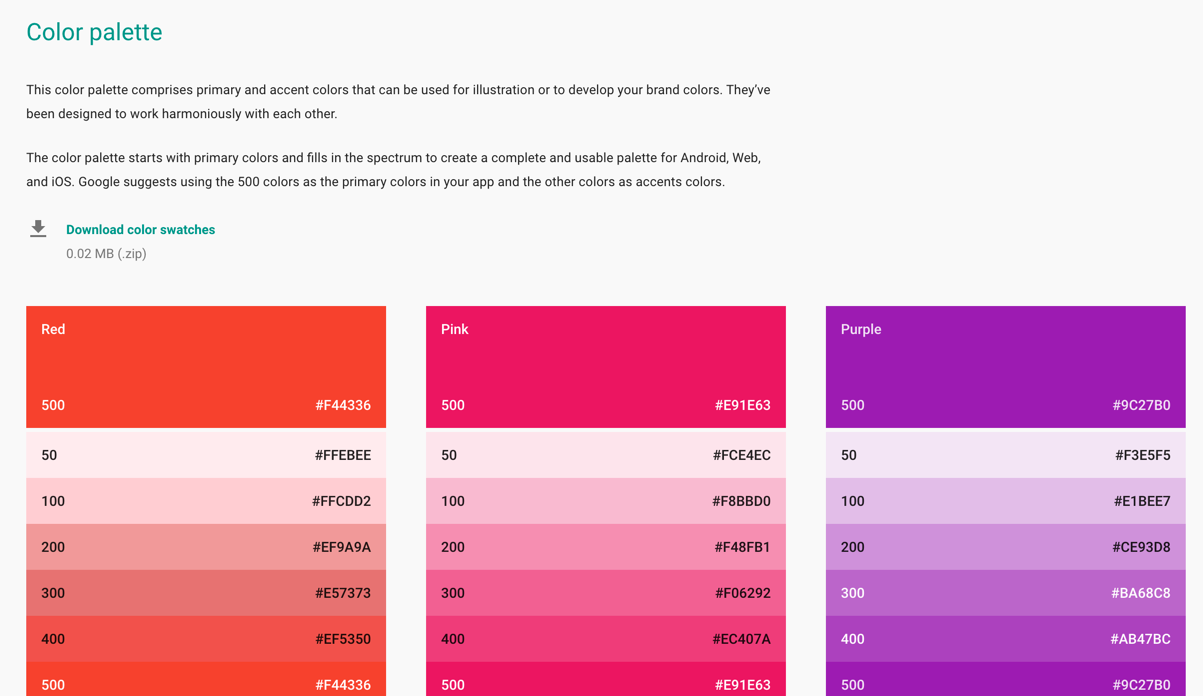Pick the Purple 100 swatch #E1BEE7
Image resolution: width=1203 pixels, height=696 pixels.
1006,501
